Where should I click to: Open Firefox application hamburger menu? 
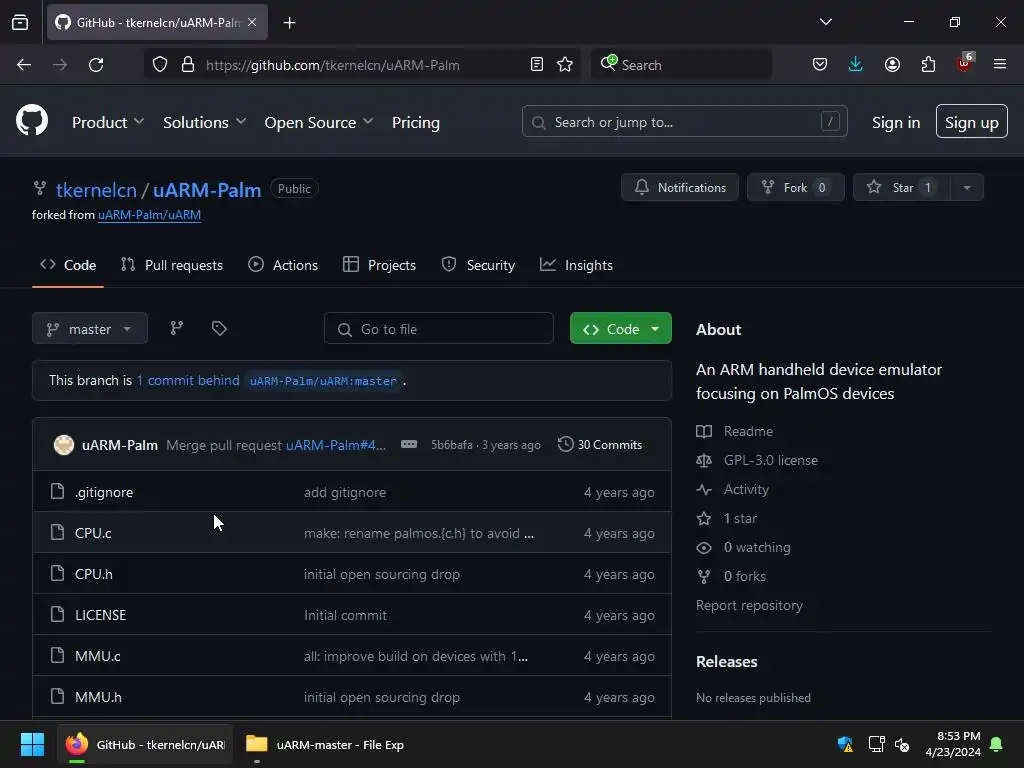[x=1000, y=65]
